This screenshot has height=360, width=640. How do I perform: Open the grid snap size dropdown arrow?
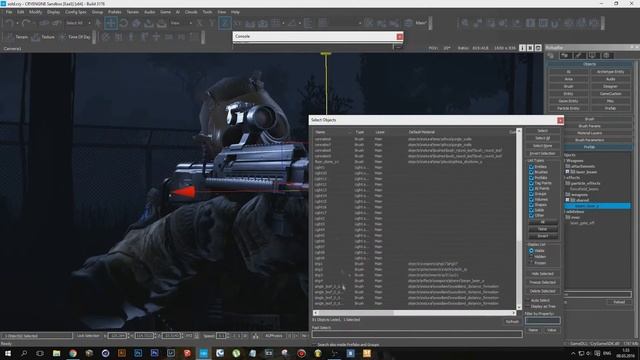point(283,23)
